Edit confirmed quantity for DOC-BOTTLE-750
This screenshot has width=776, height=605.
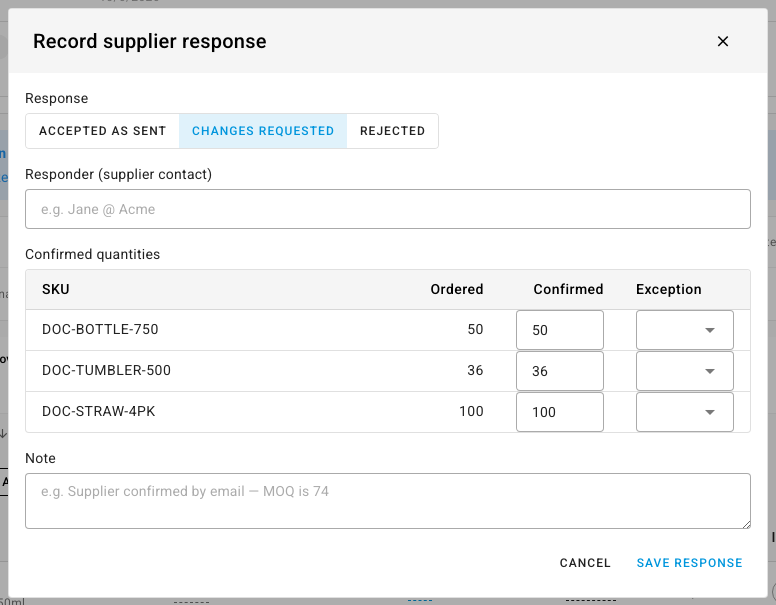pyautogui.click(x=560, y=330)
